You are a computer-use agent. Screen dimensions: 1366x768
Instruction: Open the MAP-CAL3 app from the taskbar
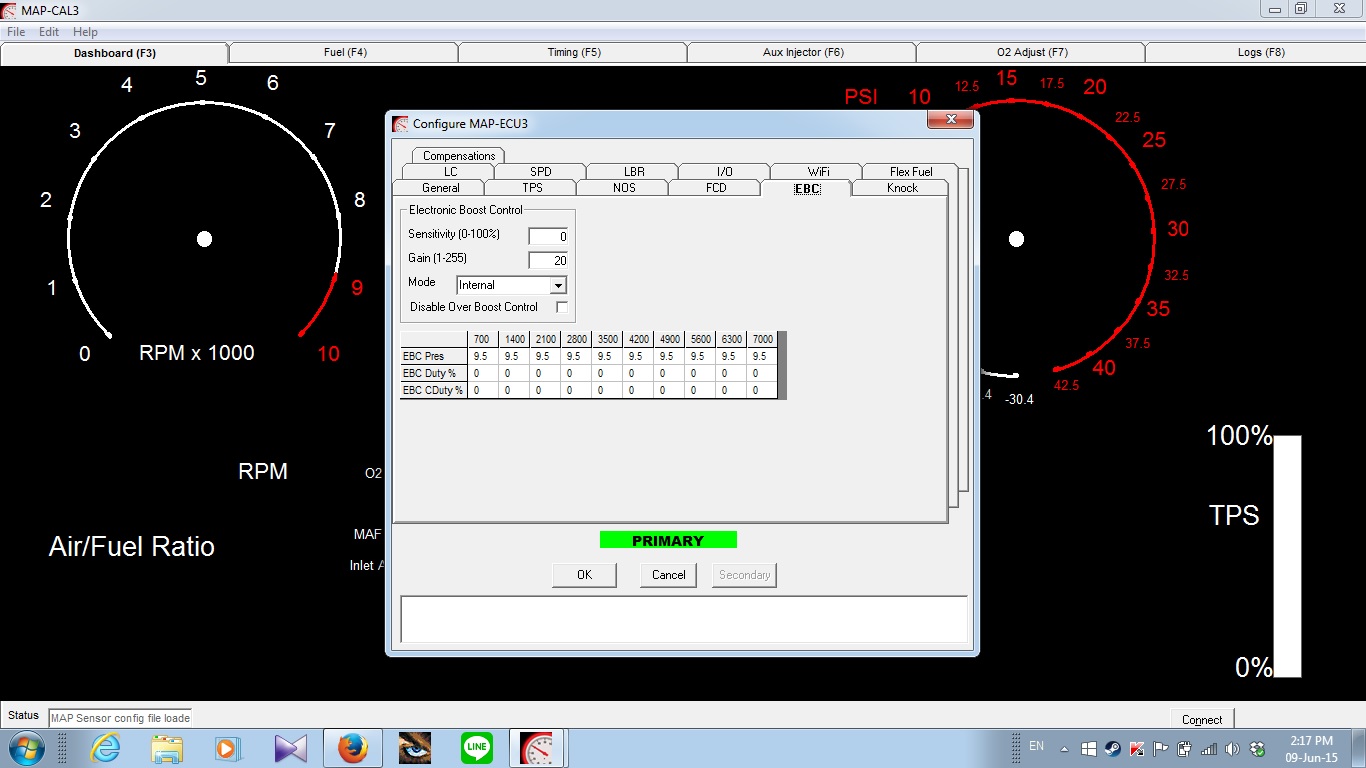[538, 747]
